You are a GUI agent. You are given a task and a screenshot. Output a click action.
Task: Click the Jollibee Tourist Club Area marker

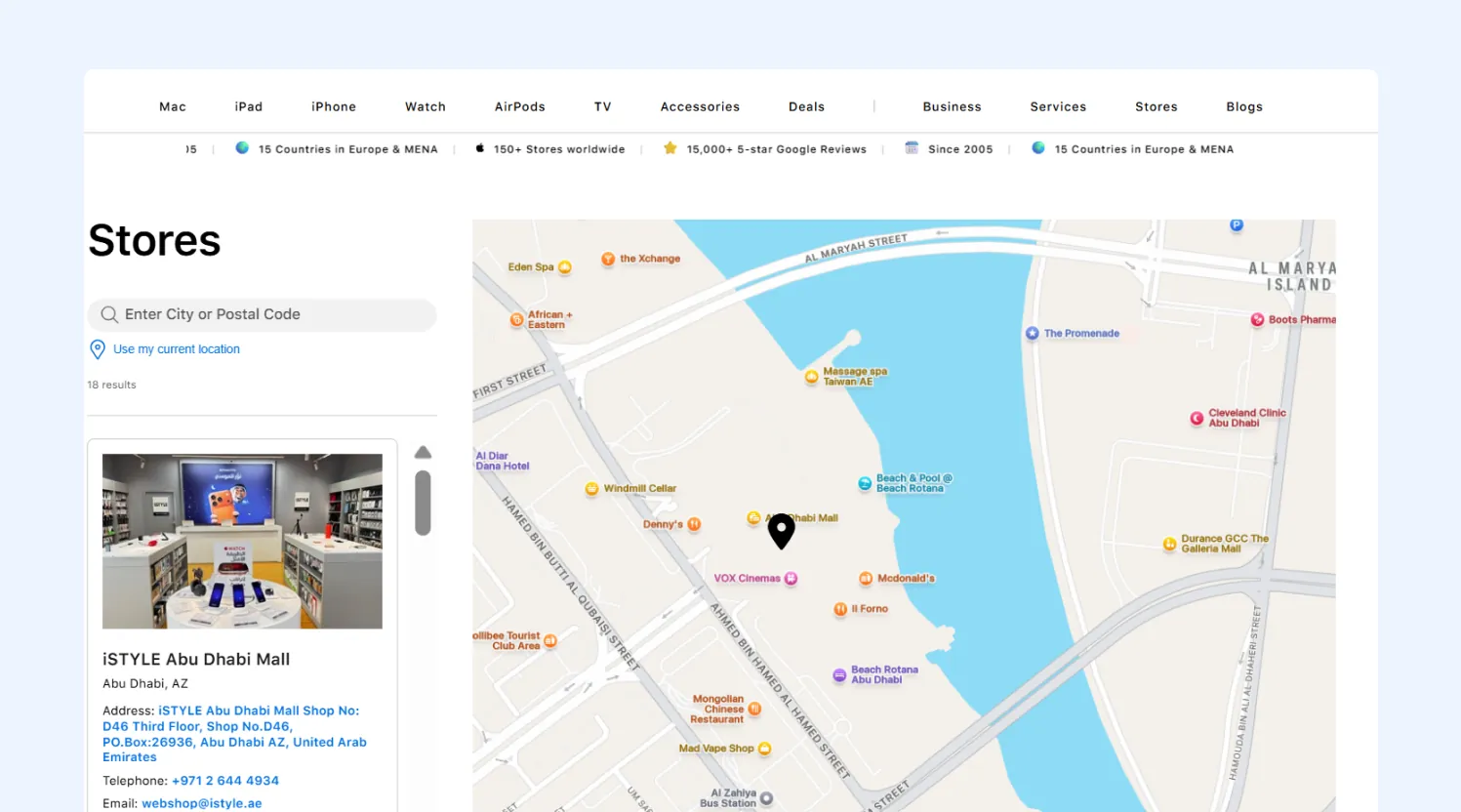click(549, 641)
